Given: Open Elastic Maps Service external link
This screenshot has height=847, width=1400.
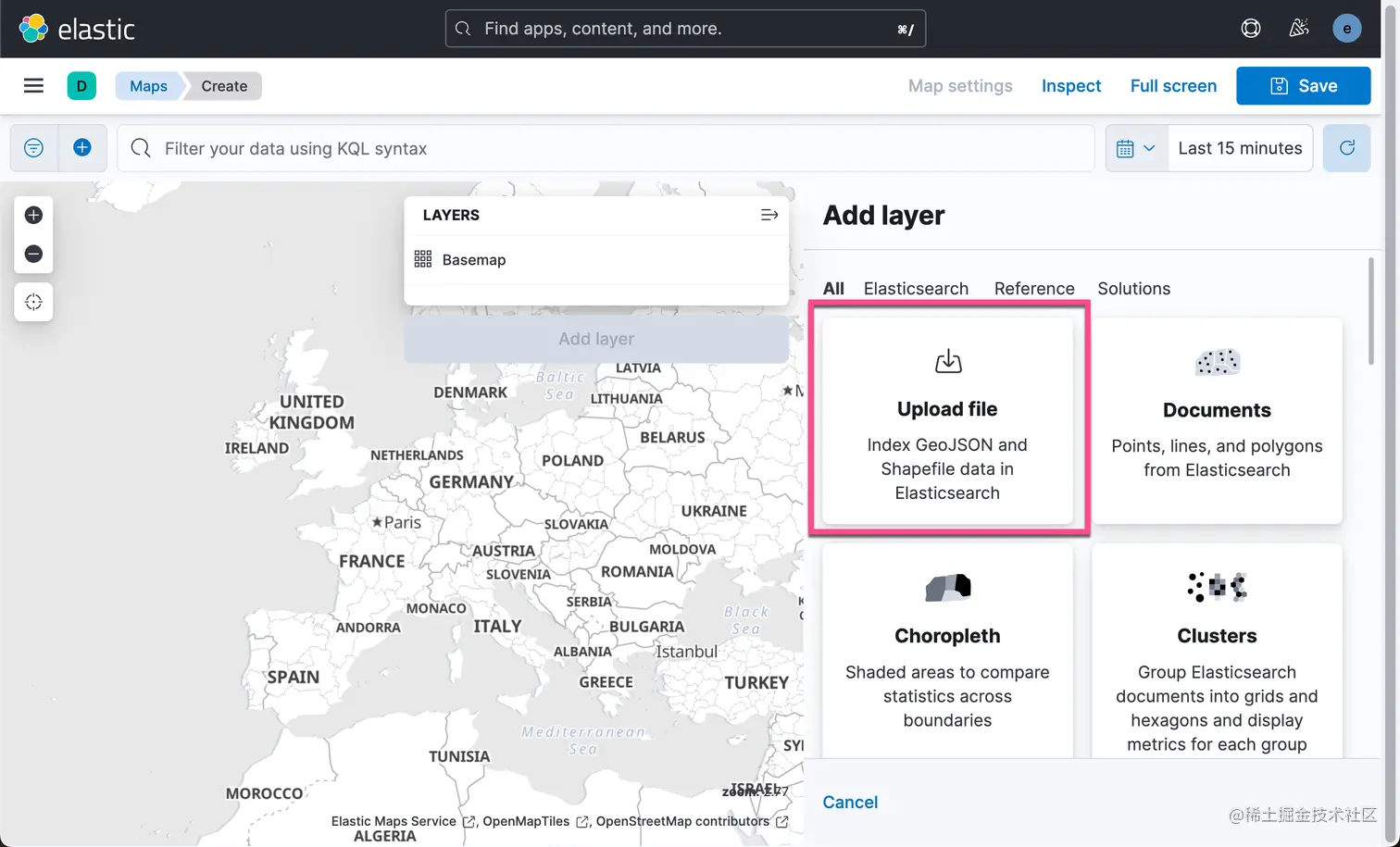Looking at the screenshot, I should point(403,821).
